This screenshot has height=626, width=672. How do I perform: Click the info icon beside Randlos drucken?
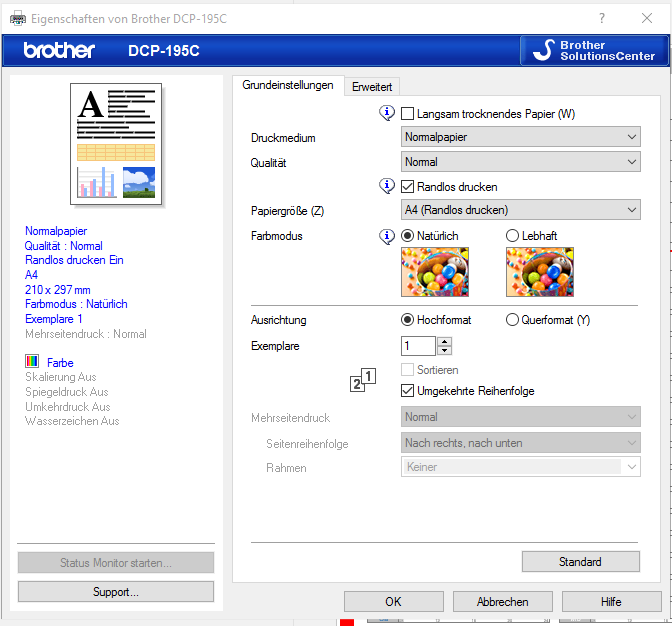tap(387, 186)
